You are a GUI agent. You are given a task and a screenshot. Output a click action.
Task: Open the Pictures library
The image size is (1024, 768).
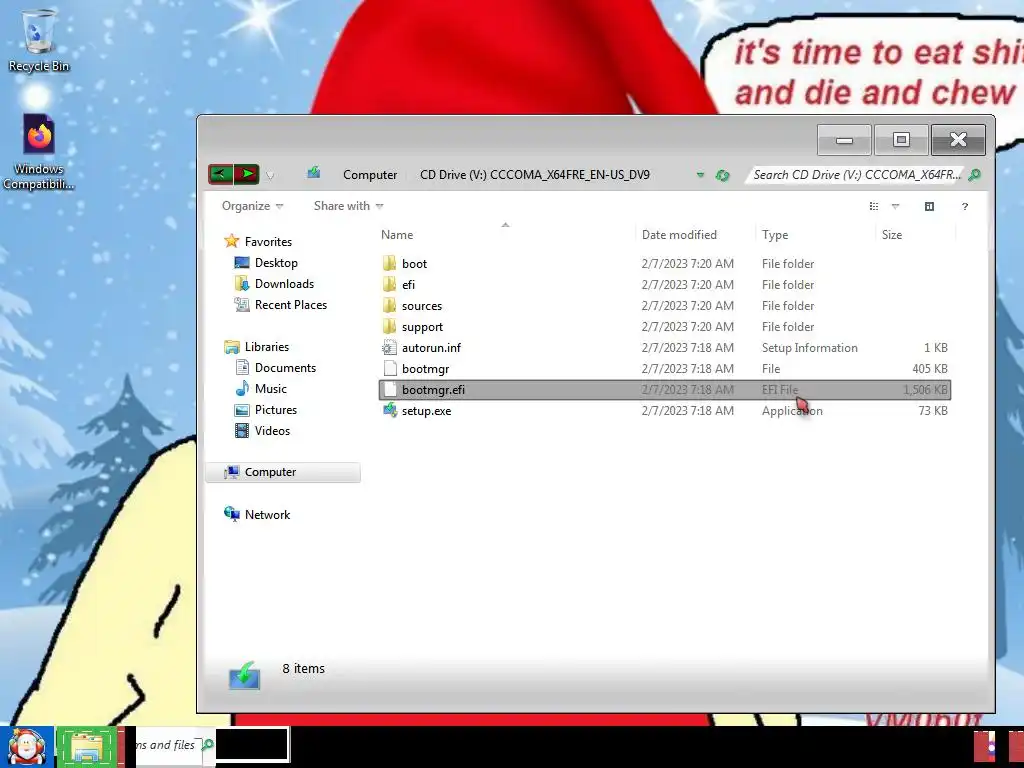click(276, 409)
